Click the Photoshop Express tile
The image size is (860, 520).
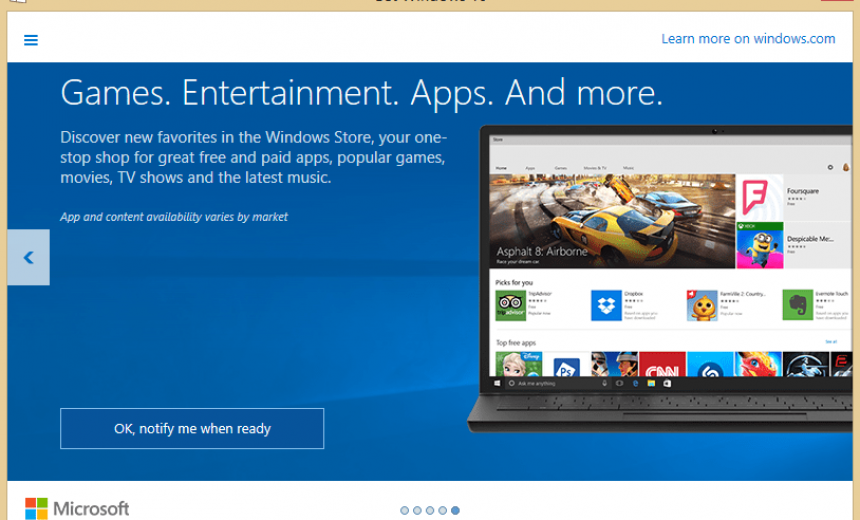tap(566, 364)
